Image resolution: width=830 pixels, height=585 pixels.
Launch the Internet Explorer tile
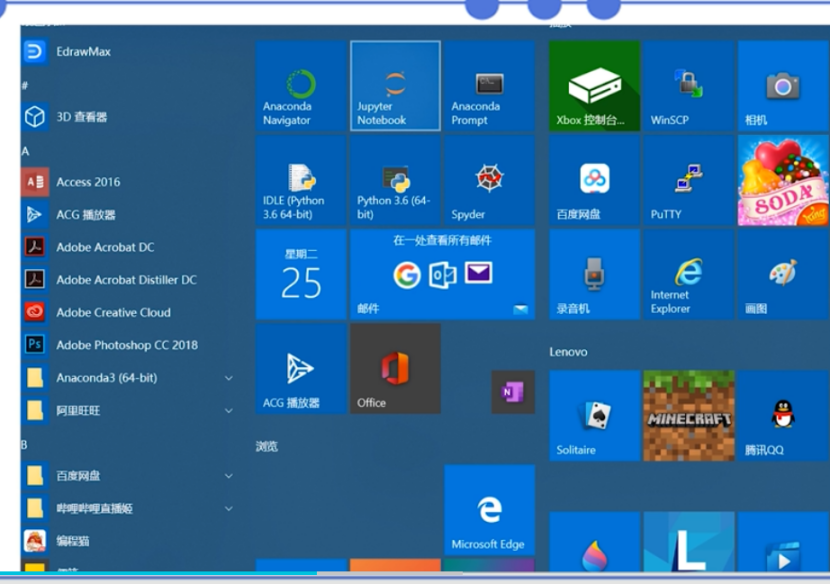(x=689, y=275)
